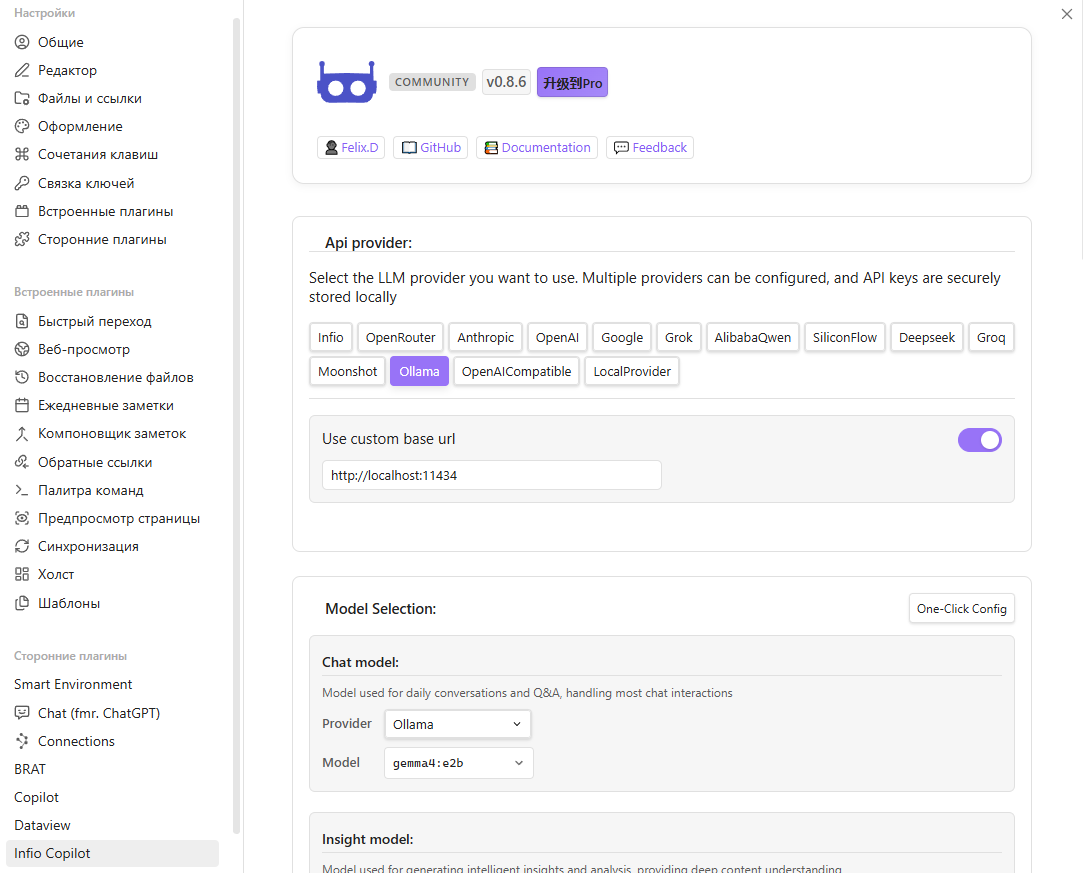Disable the Use custom base url toggle
Viewport: 1083px width, 873px height.
click(979, 440)
